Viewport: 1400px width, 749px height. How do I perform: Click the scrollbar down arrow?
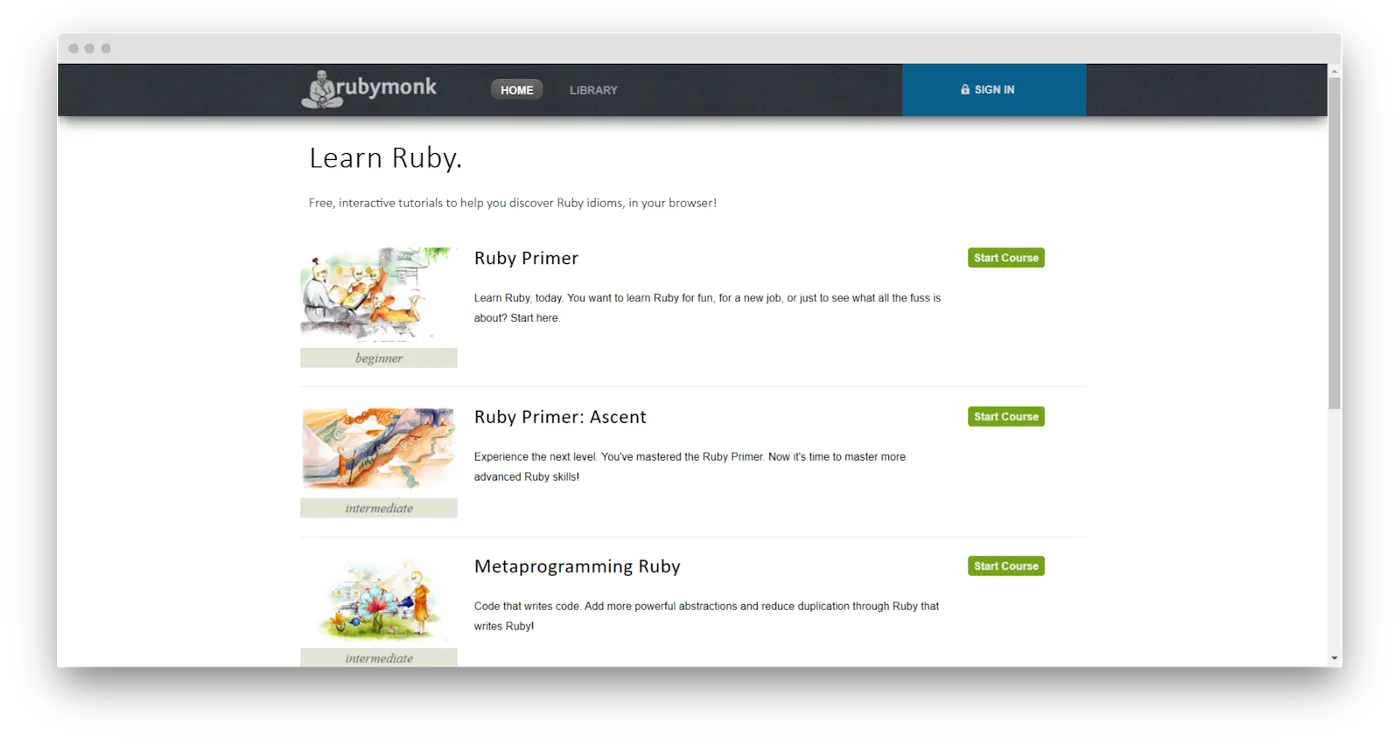click(x=1335, y=659)
